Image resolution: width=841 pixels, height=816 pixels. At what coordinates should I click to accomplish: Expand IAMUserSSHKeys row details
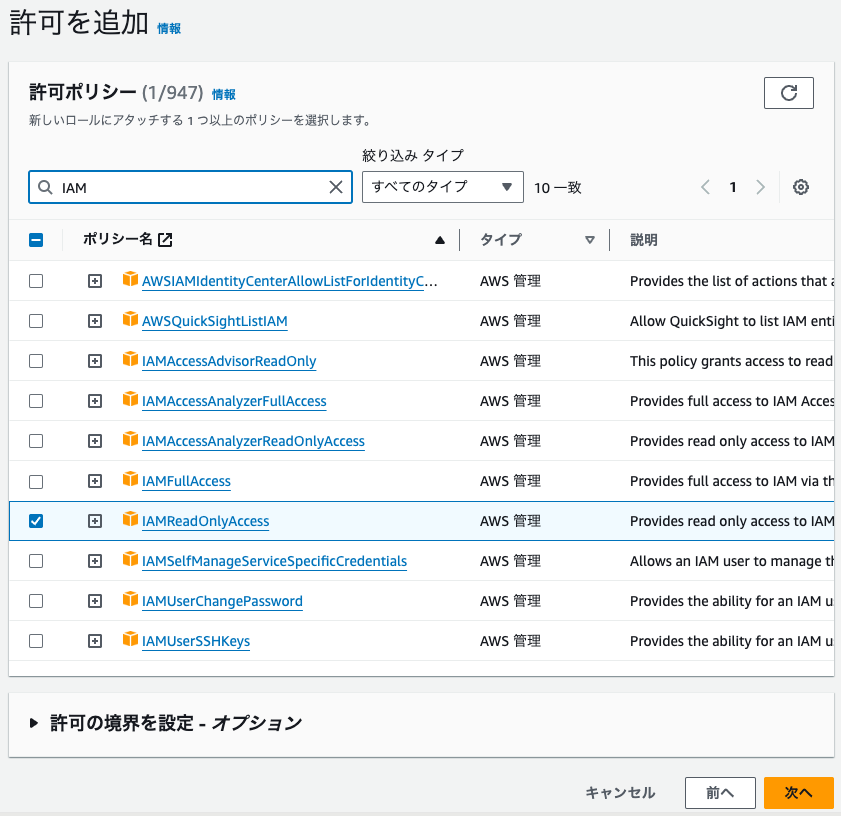pos(95,641)
